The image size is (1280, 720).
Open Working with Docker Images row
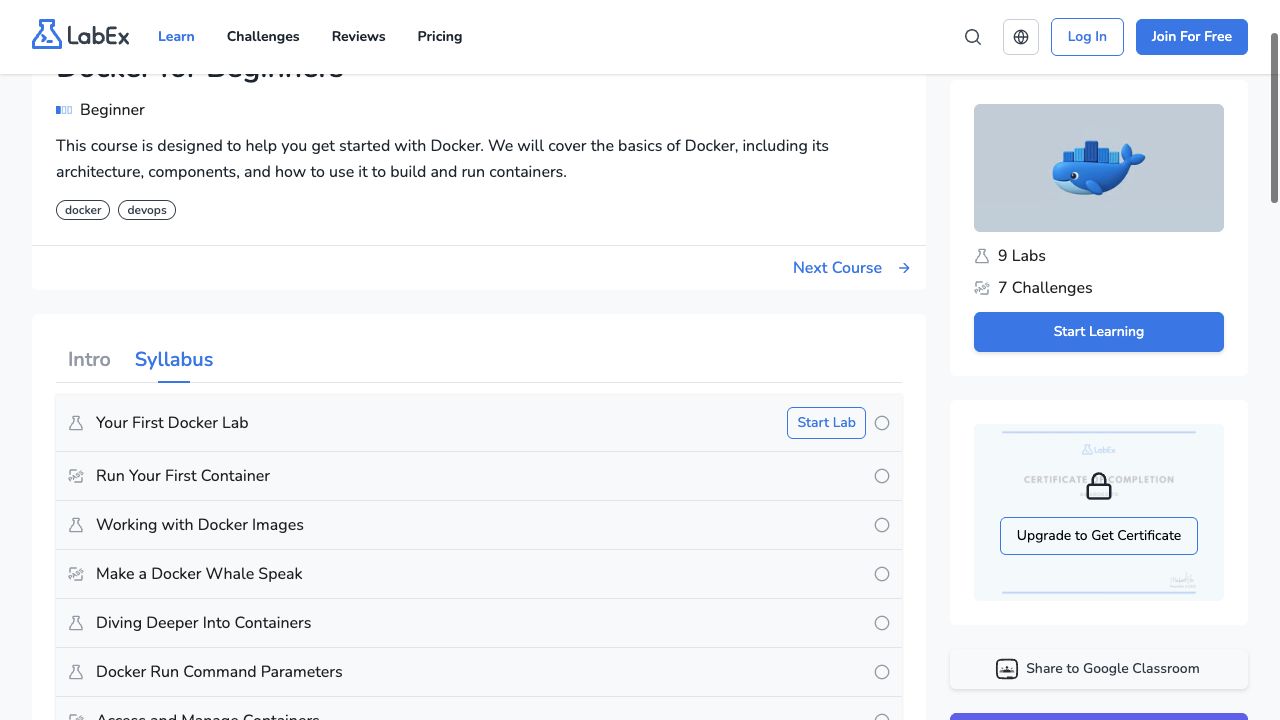pyautogui.click(x=479, y=525)
